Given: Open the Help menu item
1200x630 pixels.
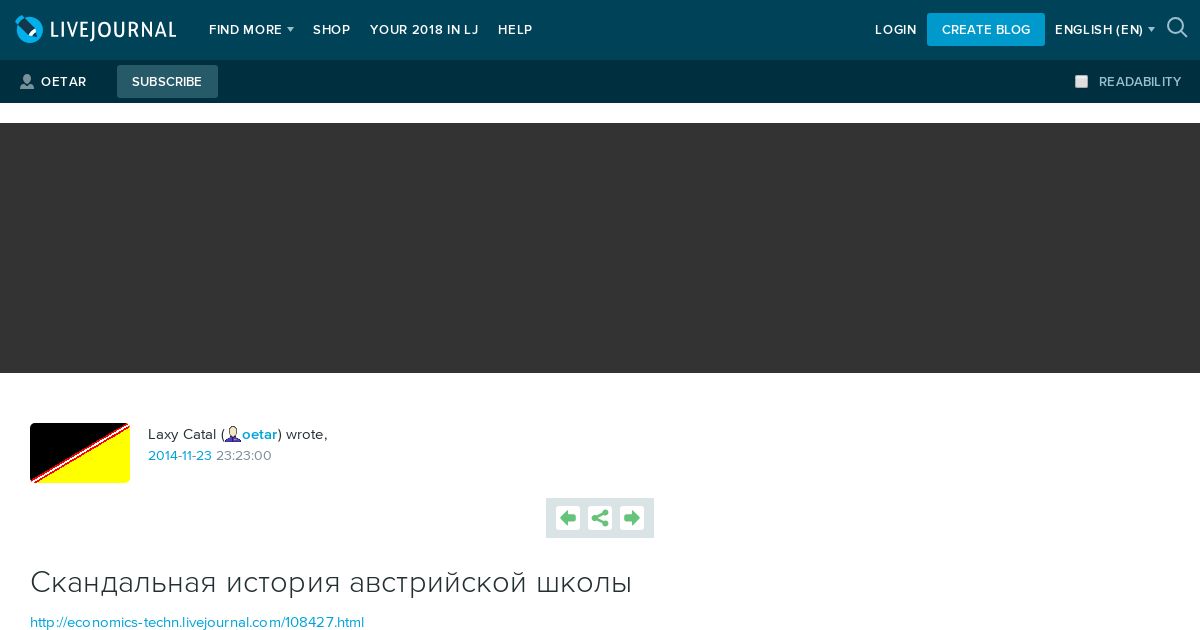Looking at the screenshot, I should [x=515, y=30].
